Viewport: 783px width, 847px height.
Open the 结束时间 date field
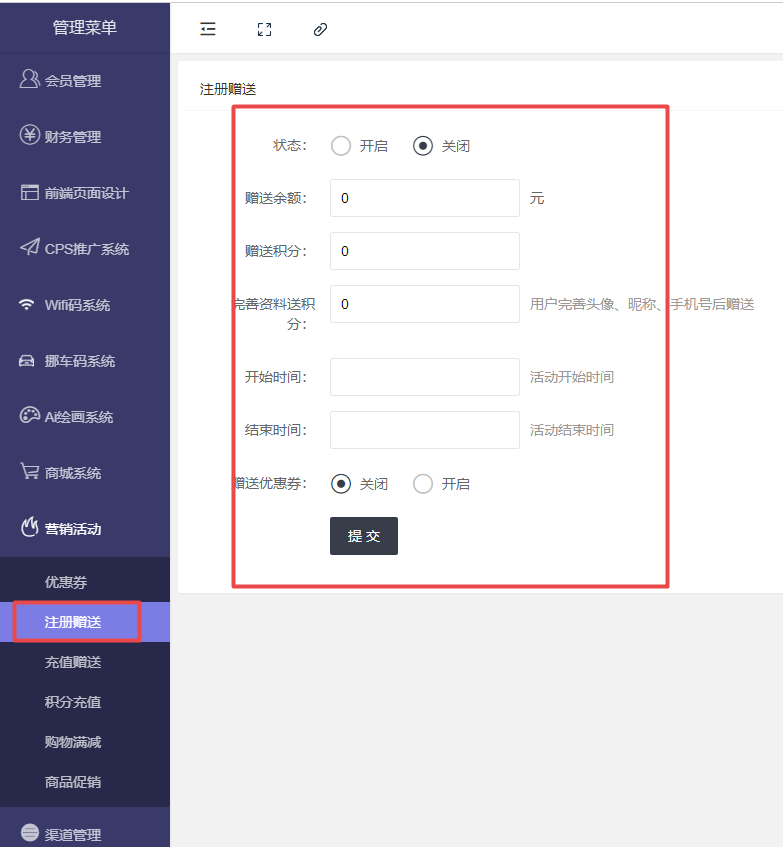click(425, 430)
